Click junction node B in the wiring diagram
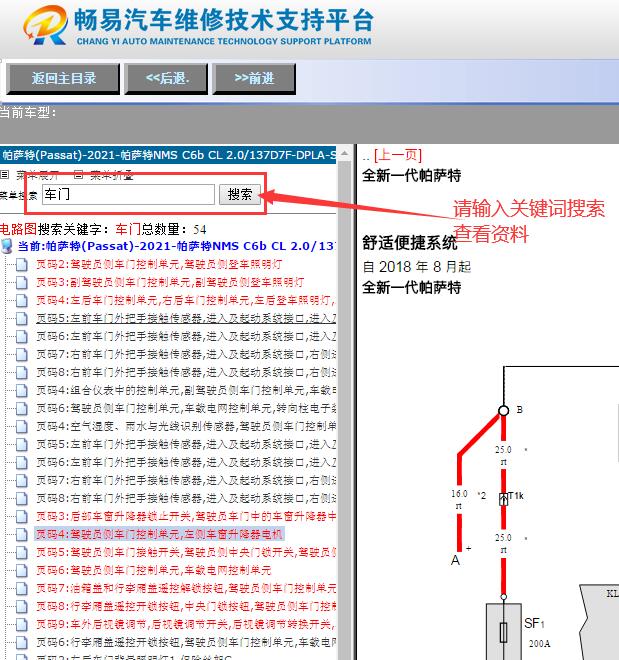The width and height of the screenshot is (619, 660). click(x=504, y=410)
